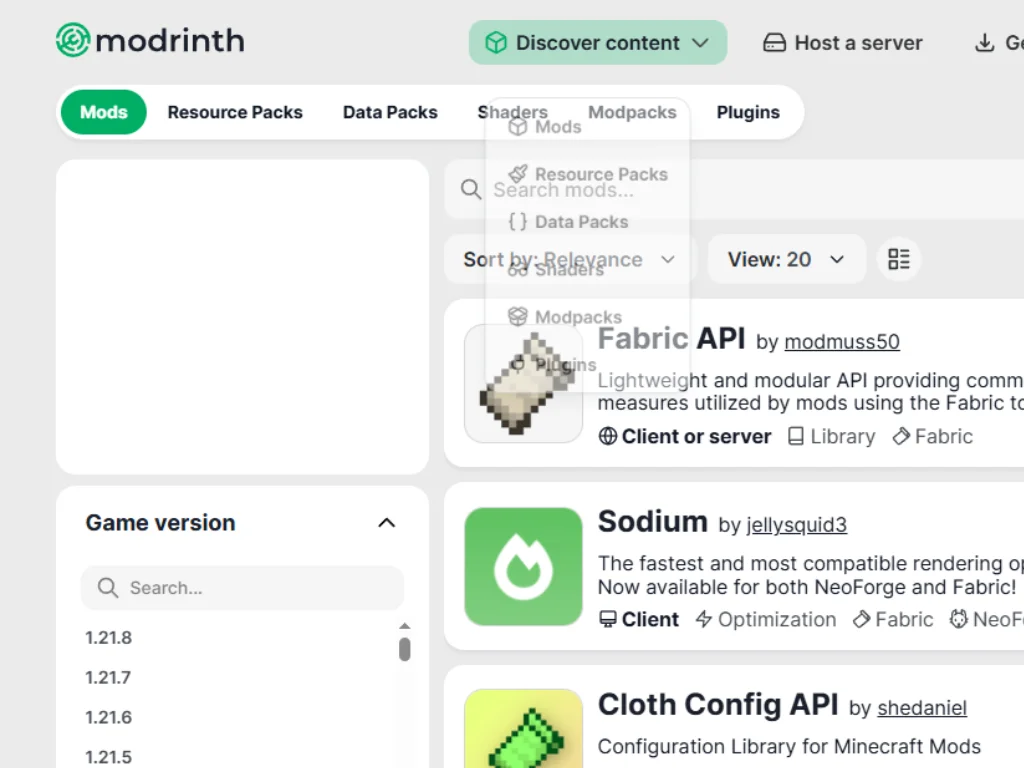Choose Modpacks in the Discover content menu
This screenshot has height=768, width=1024.
(x=565, y=317)
